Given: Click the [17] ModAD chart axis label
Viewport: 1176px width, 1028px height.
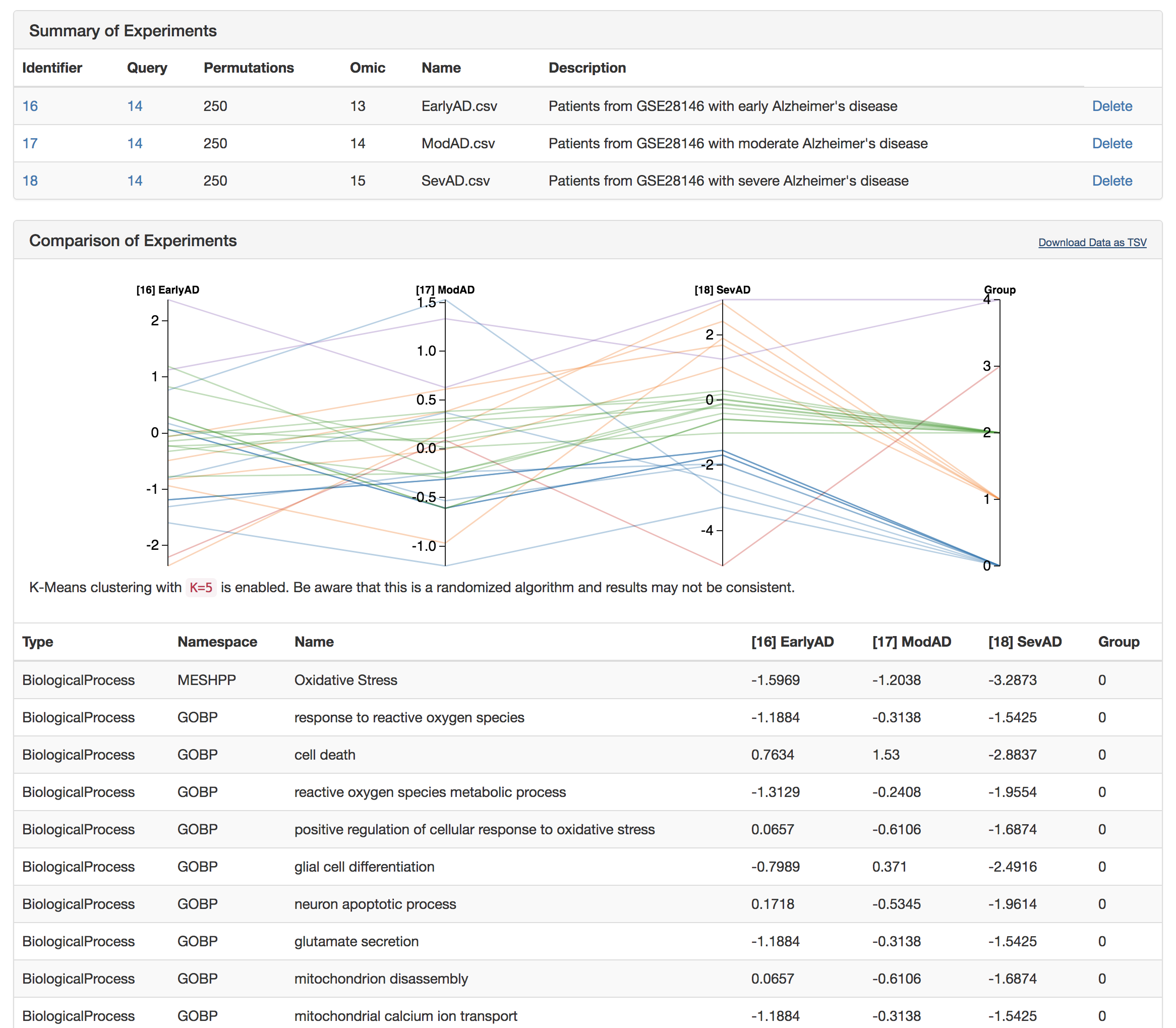Looking at the screenshot, I should coord(445,290).
